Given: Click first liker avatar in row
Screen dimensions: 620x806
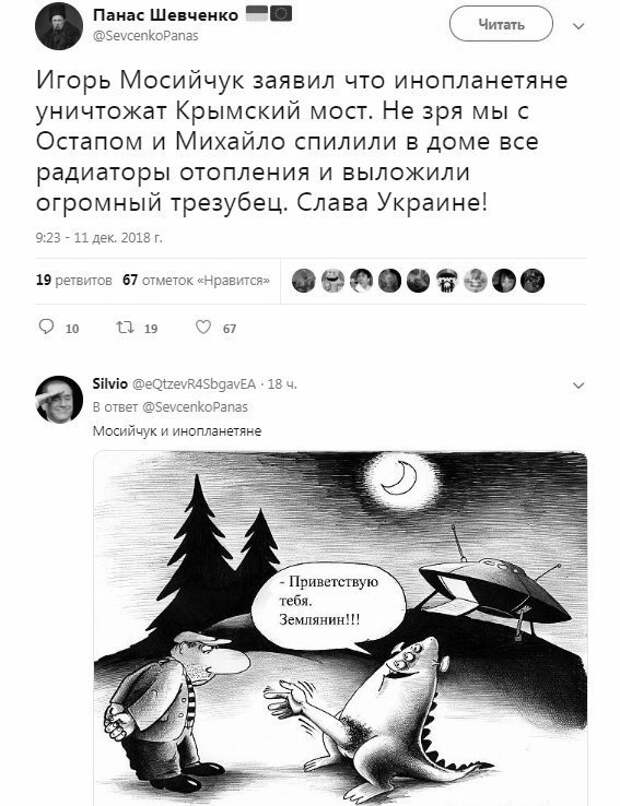Looking at the screenshot, I should click(304, 281).
